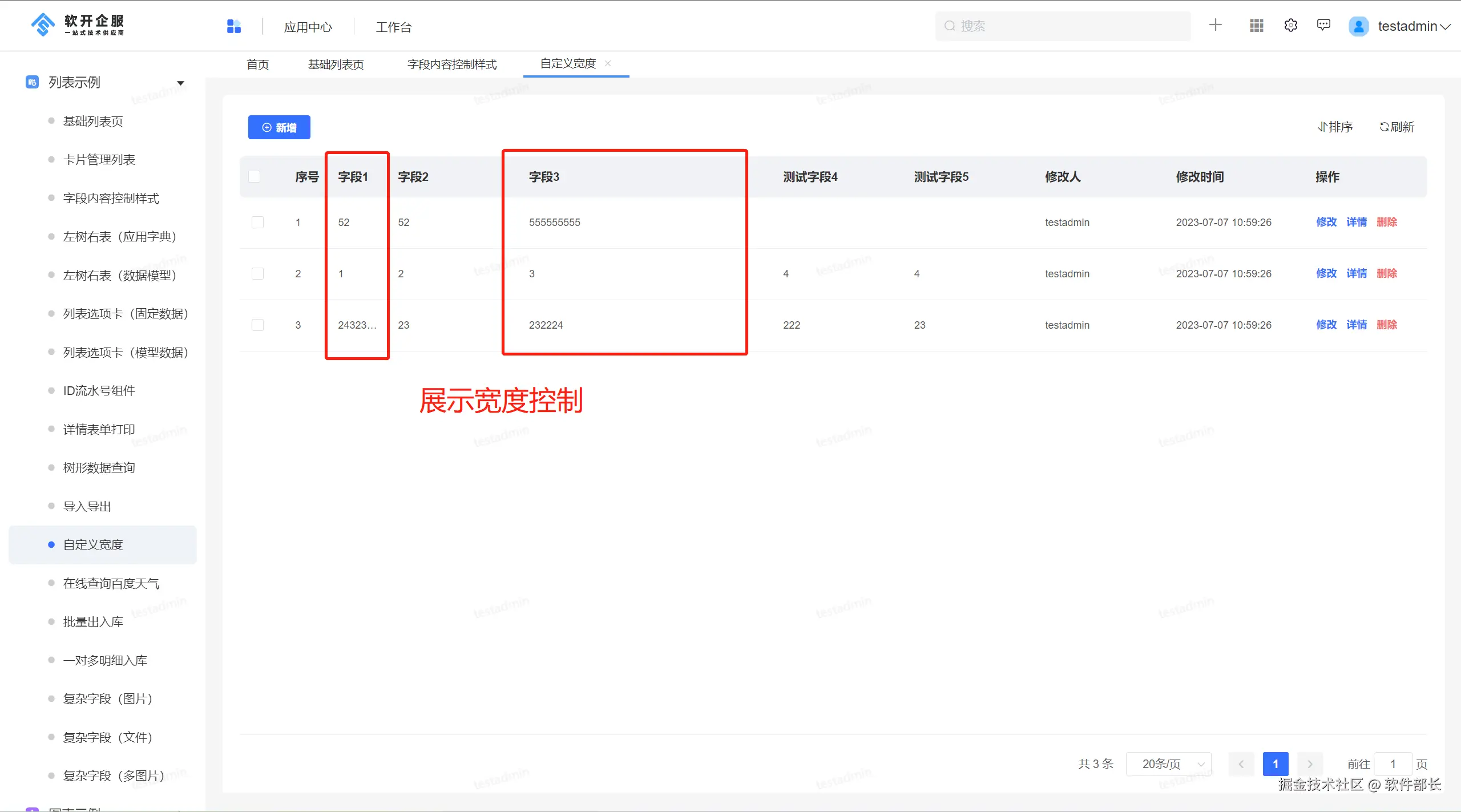Open the settings gear icon

[x=1290, y=26]
